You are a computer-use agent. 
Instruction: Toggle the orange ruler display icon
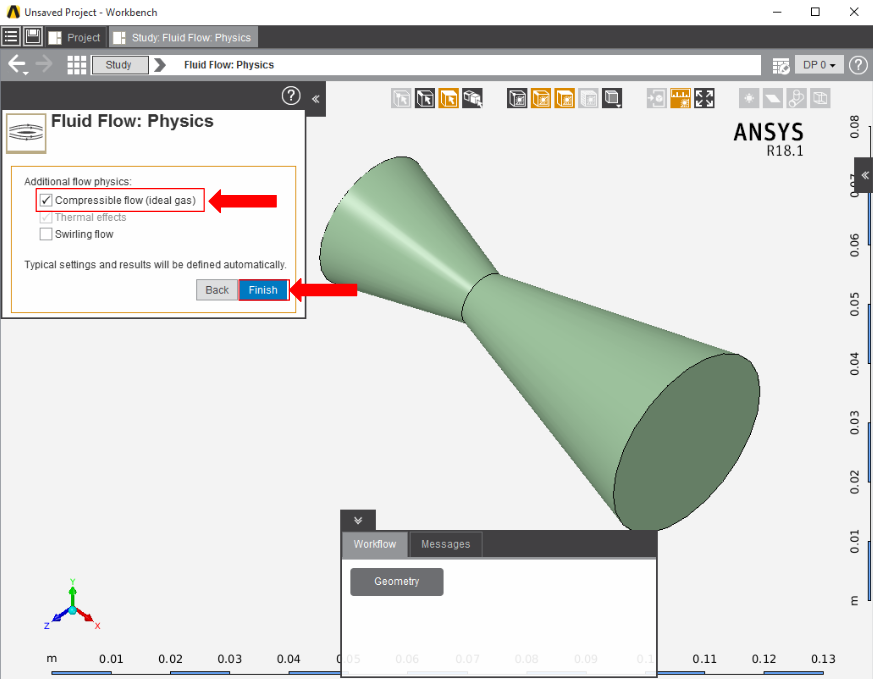click(680, 99)
